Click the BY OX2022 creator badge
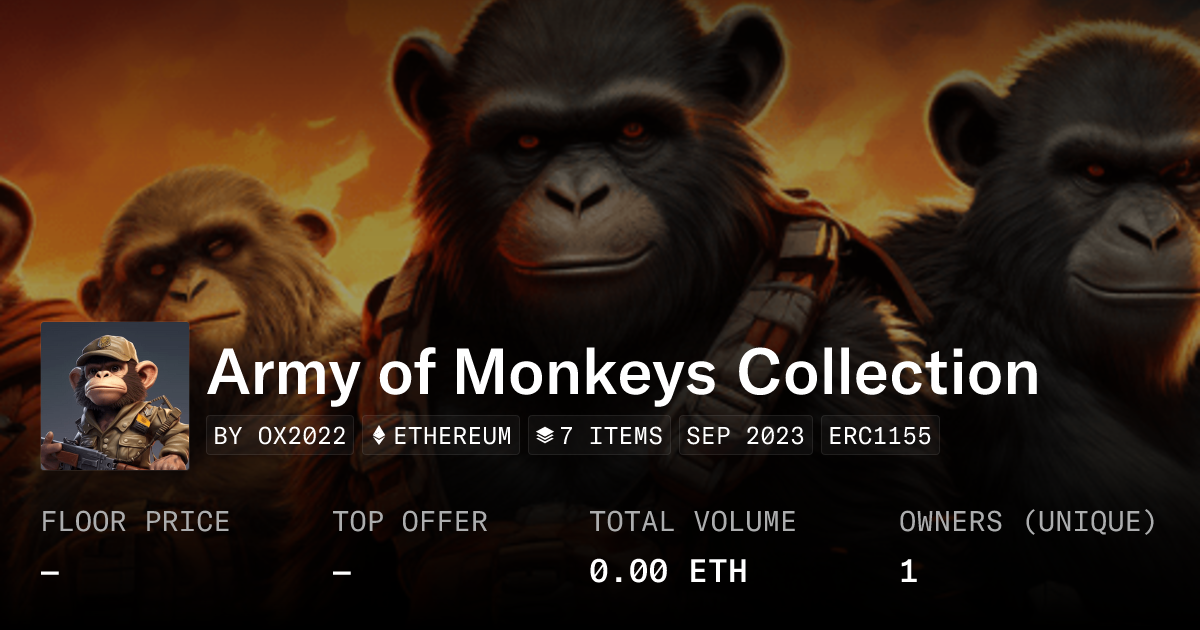 [280, 436]
